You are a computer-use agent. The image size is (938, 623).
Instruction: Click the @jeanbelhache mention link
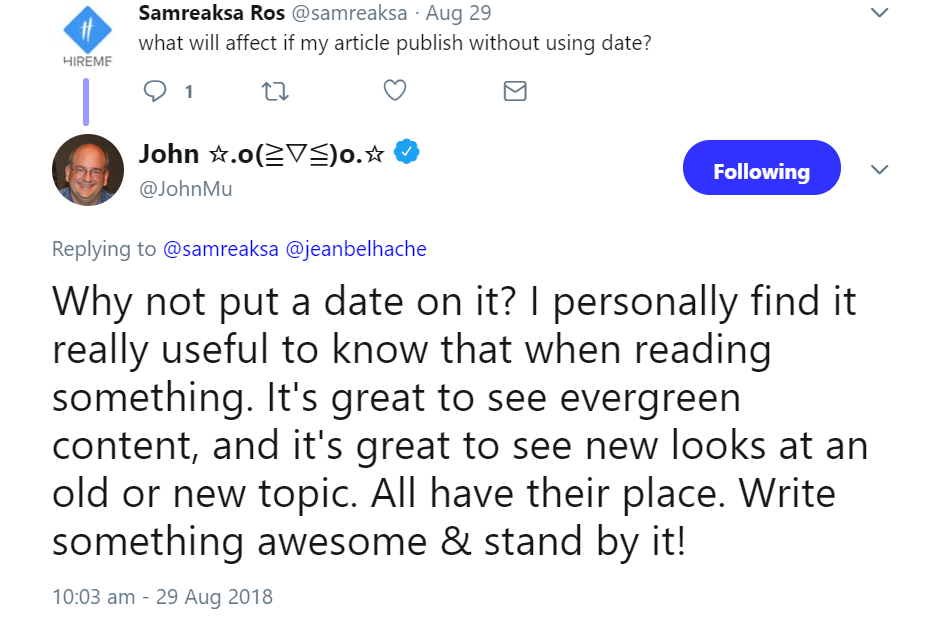[356, 249]
